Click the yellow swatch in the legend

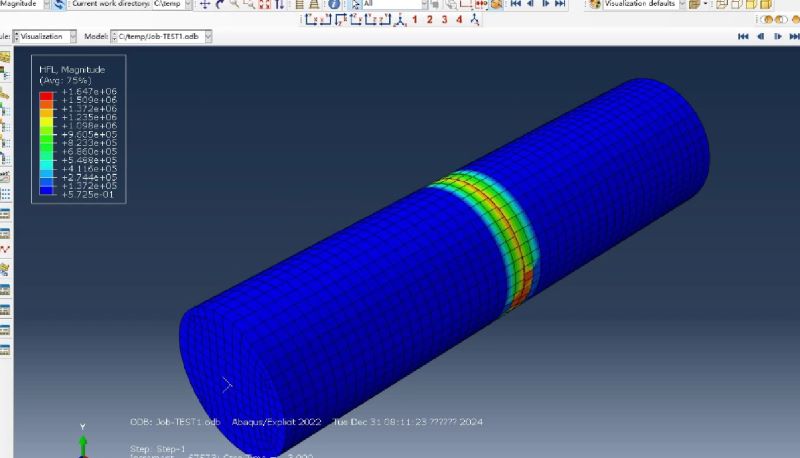46,121
